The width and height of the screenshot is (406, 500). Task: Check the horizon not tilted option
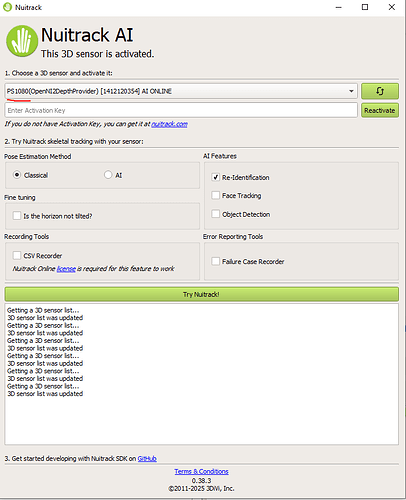[x=17, y=216]
